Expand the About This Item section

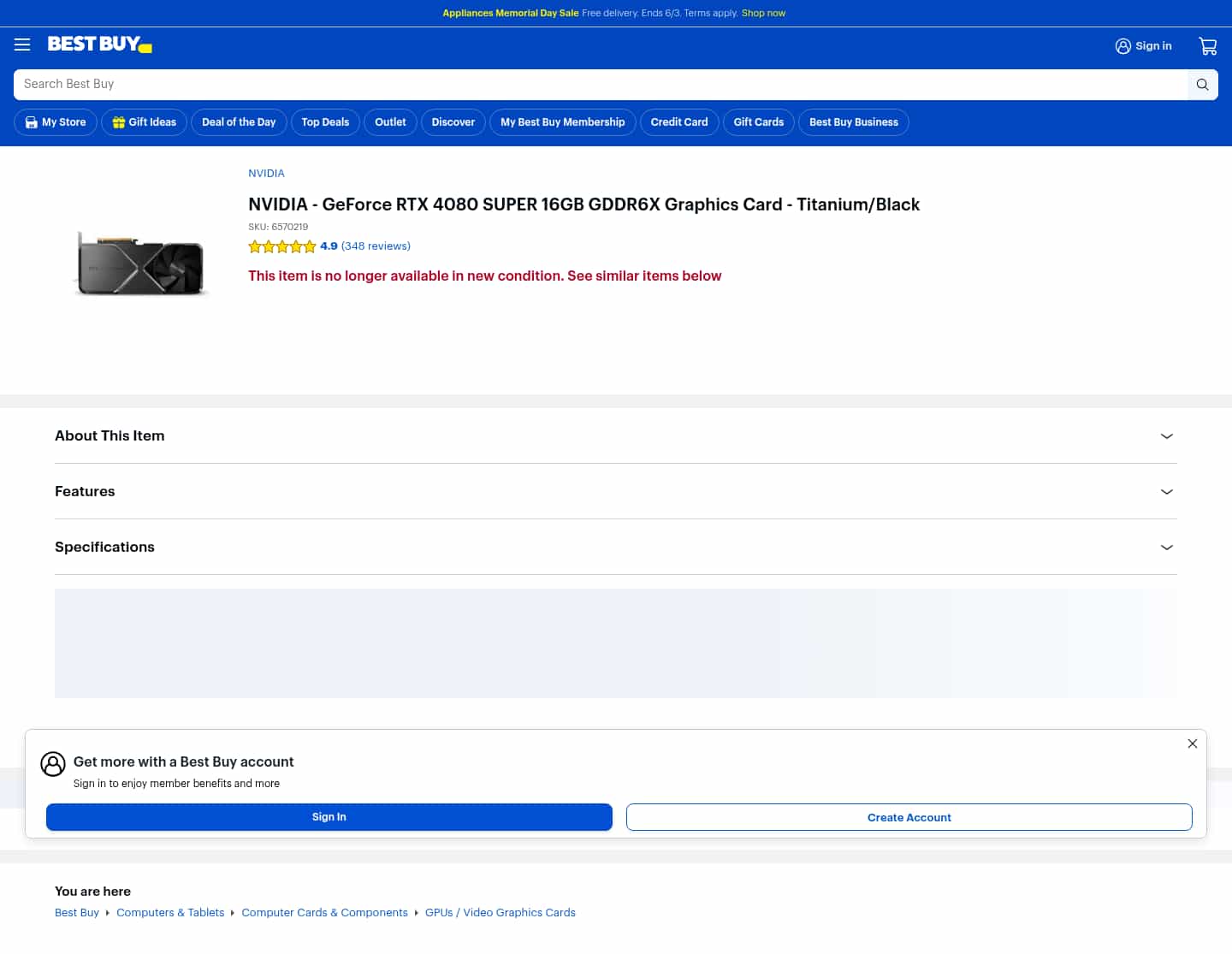(x=616, y=436)
